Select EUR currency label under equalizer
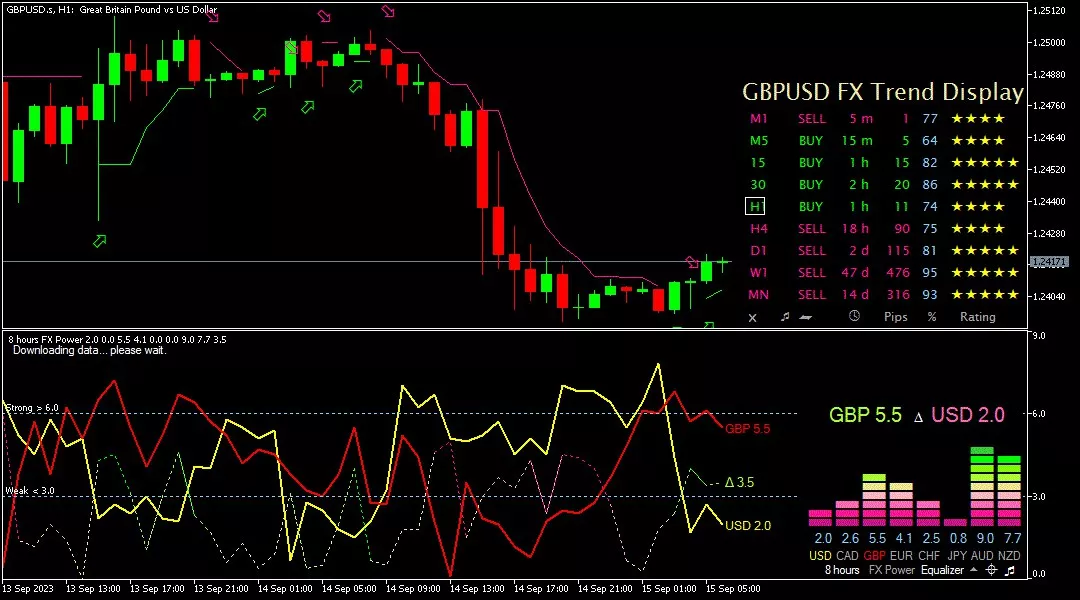 pos(901,555)
